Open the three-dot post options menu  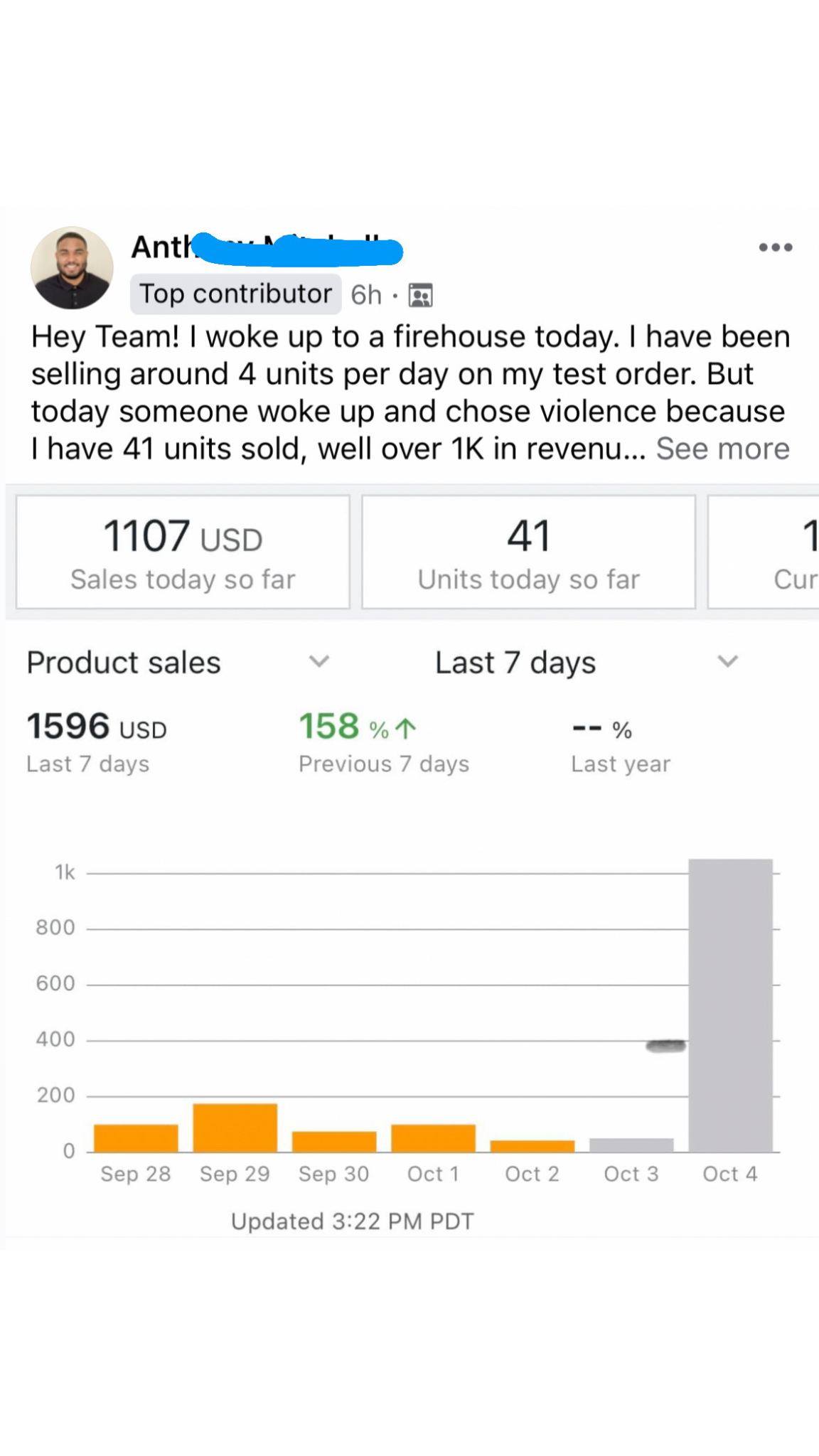coord(775,247)
